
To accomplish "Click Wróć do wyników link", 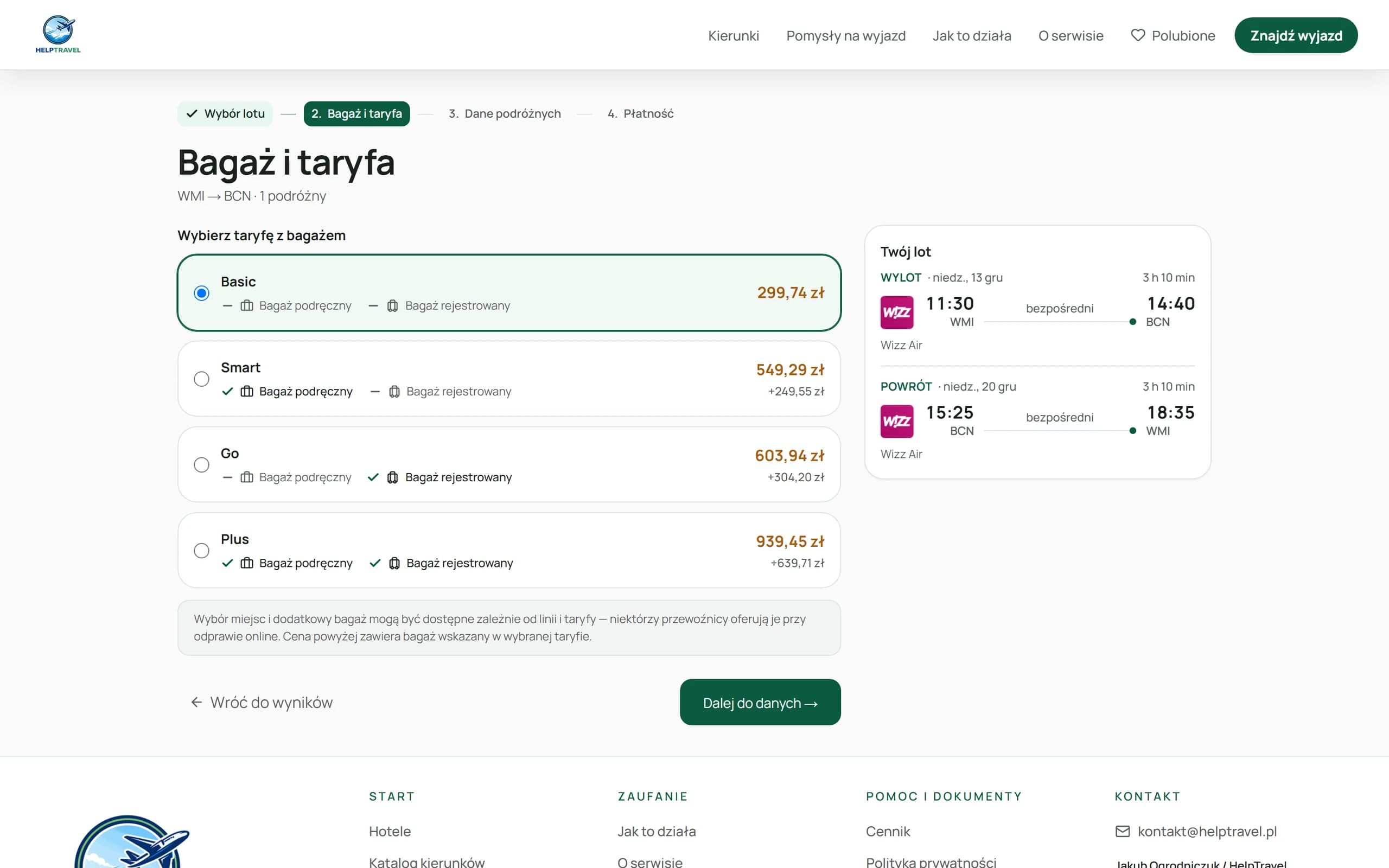I will click(261, 702).
